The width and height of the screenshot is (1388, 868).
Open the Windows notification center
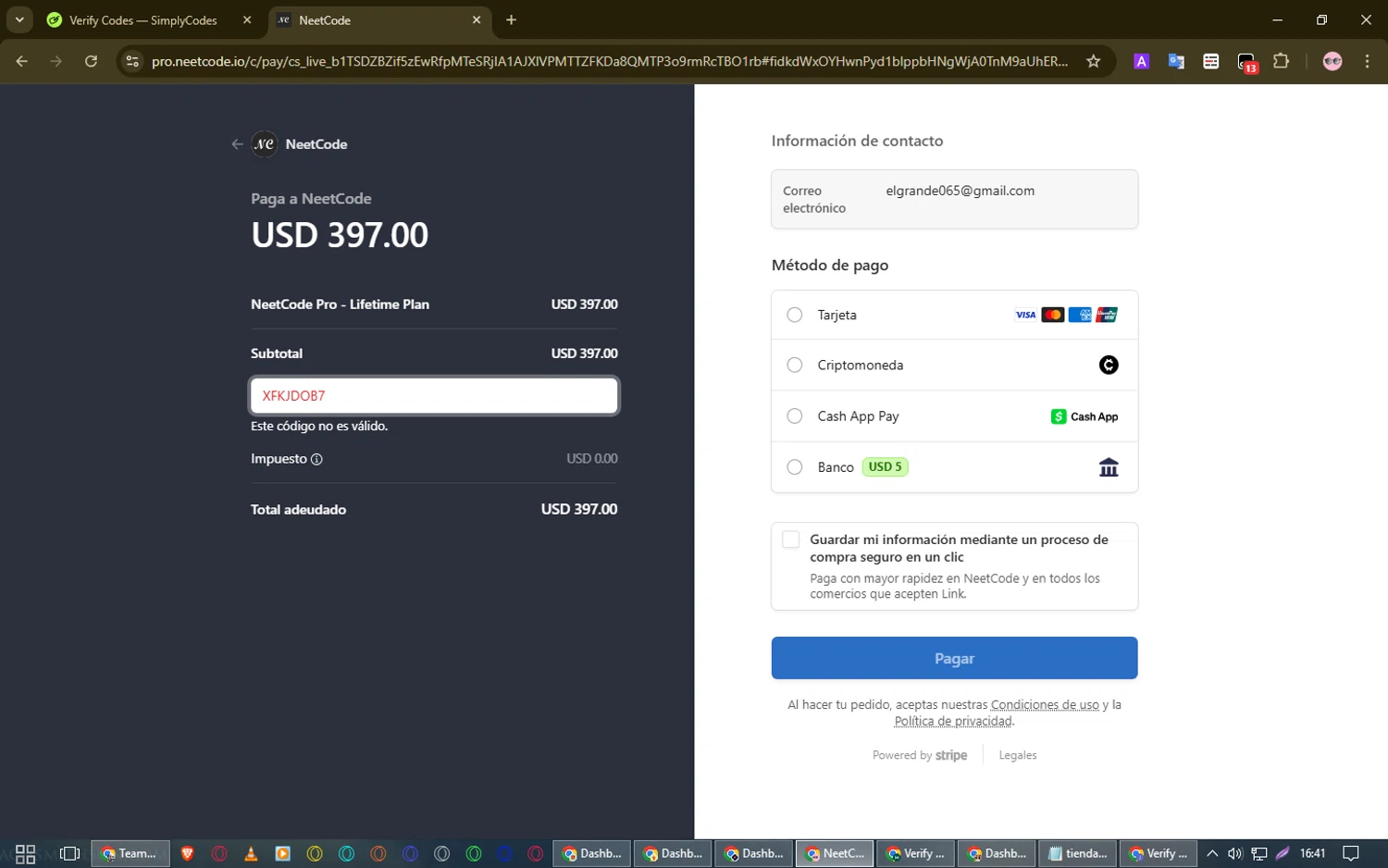click(x=1351, y=853)
